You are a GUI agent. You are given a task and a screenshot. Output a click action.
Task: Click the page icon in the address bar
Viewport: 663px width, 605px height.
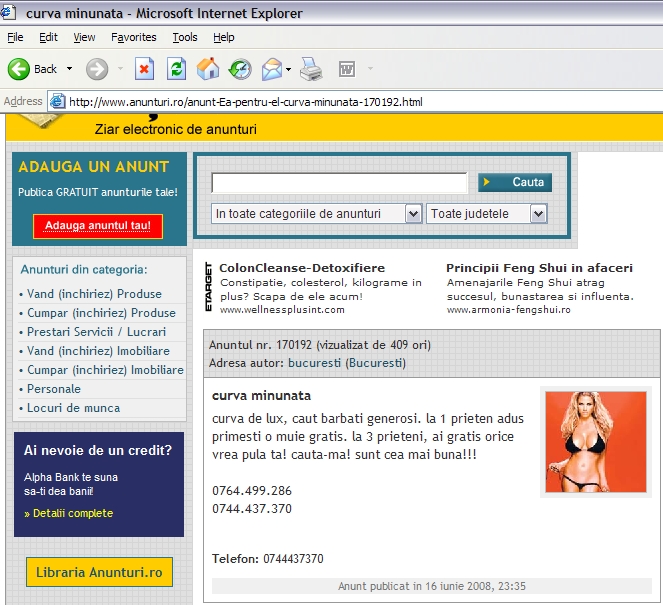click(58, 101)
